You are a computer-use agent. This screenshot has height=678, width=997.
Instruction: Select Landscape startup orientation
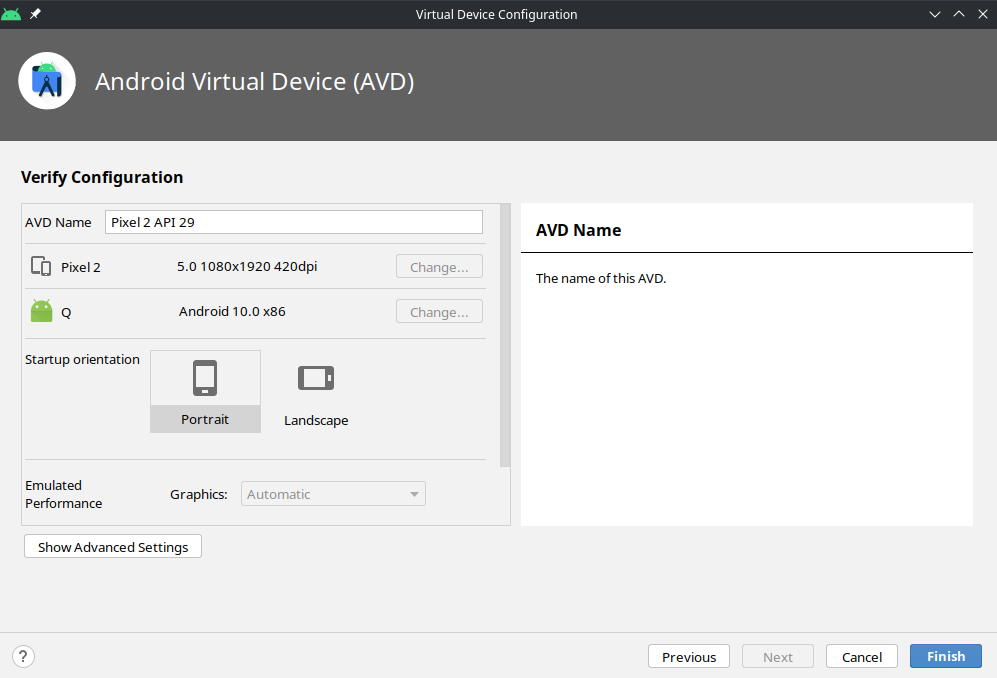[316, 393]
